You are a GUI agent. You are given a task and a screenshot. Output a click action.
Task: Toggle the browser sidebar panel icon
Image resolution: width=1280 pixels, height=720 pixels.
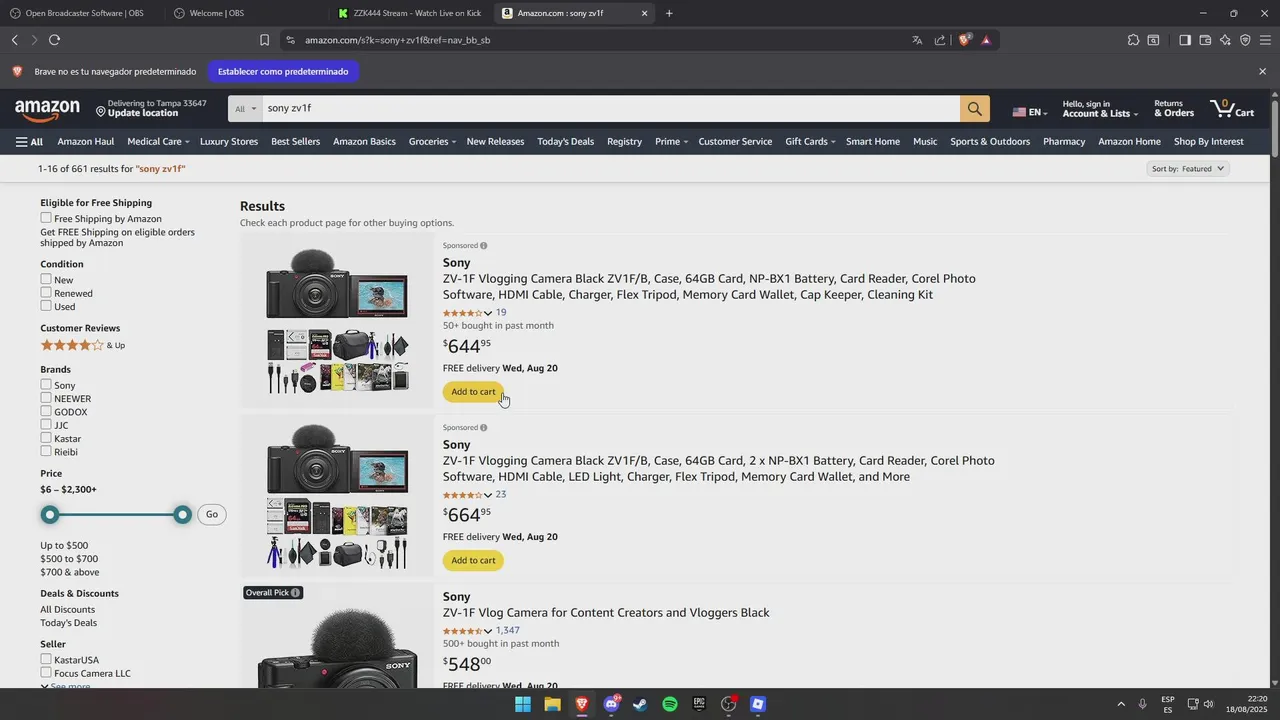coord(1185,40)
